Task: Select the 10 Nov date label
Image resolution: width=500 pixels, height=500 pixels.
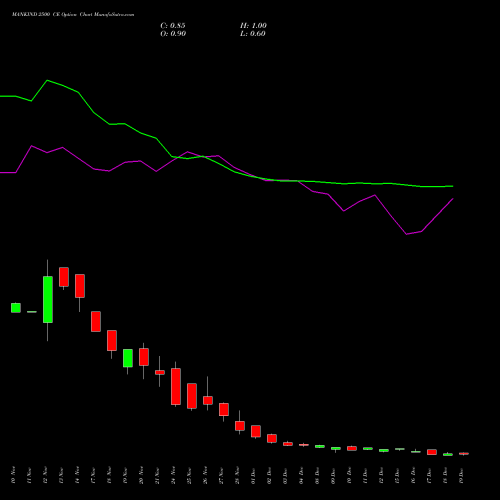Action: point(13,475)
